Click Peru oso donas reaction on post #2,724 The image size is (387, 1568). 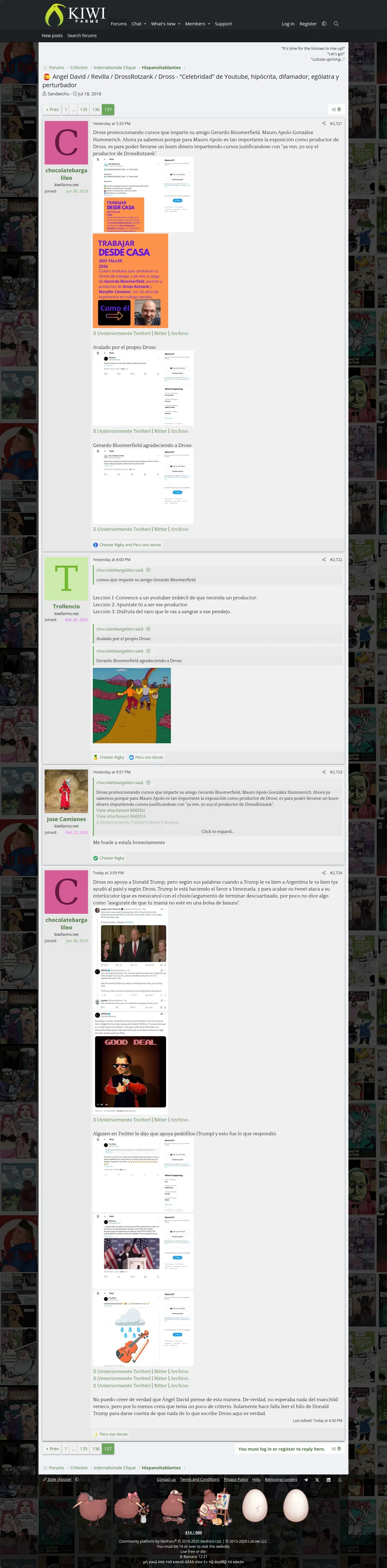(x=114, y=1434)
